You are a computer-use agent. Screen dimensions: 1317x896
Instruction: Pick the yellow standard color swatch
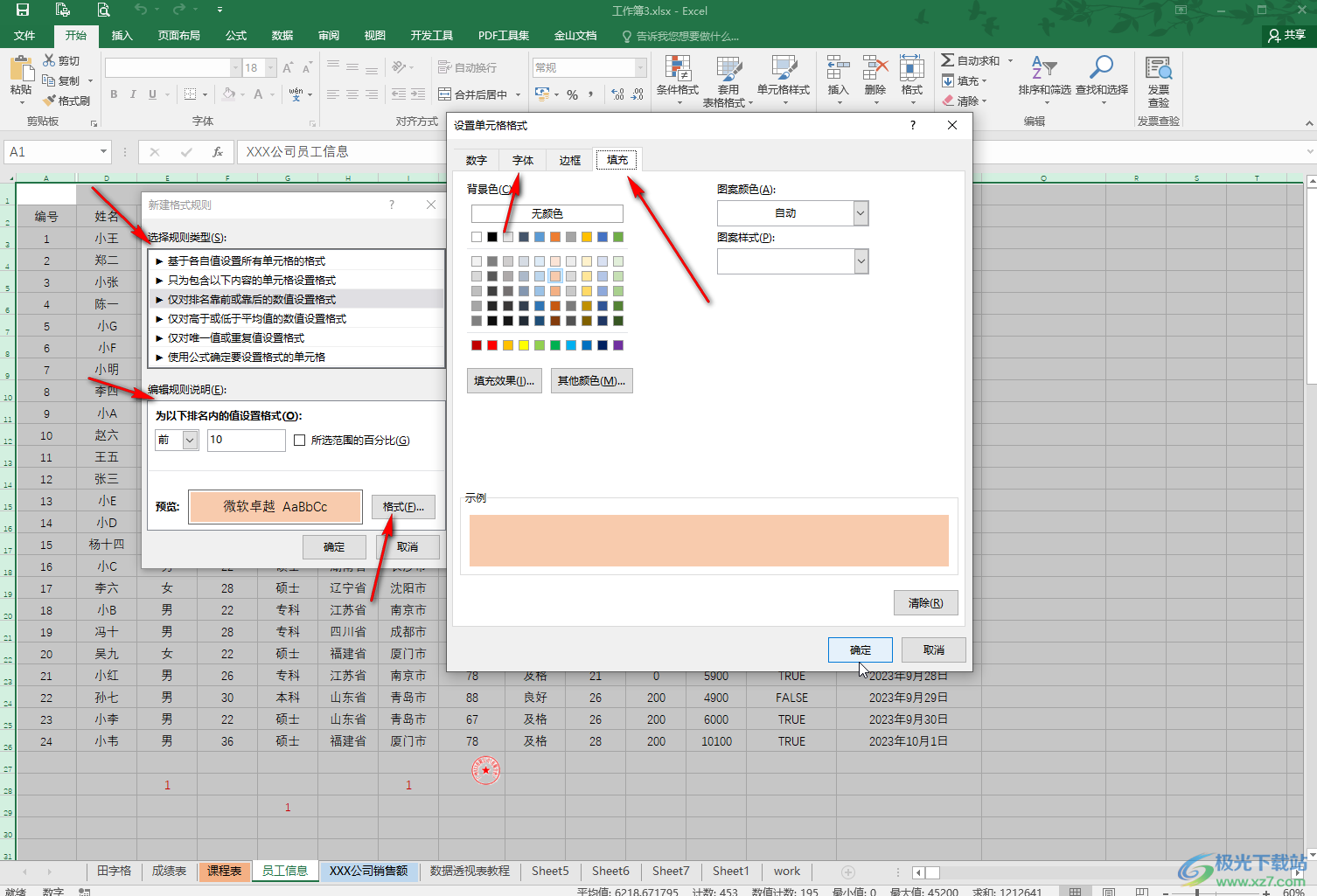pyautogui.click(x=524, y=345)
